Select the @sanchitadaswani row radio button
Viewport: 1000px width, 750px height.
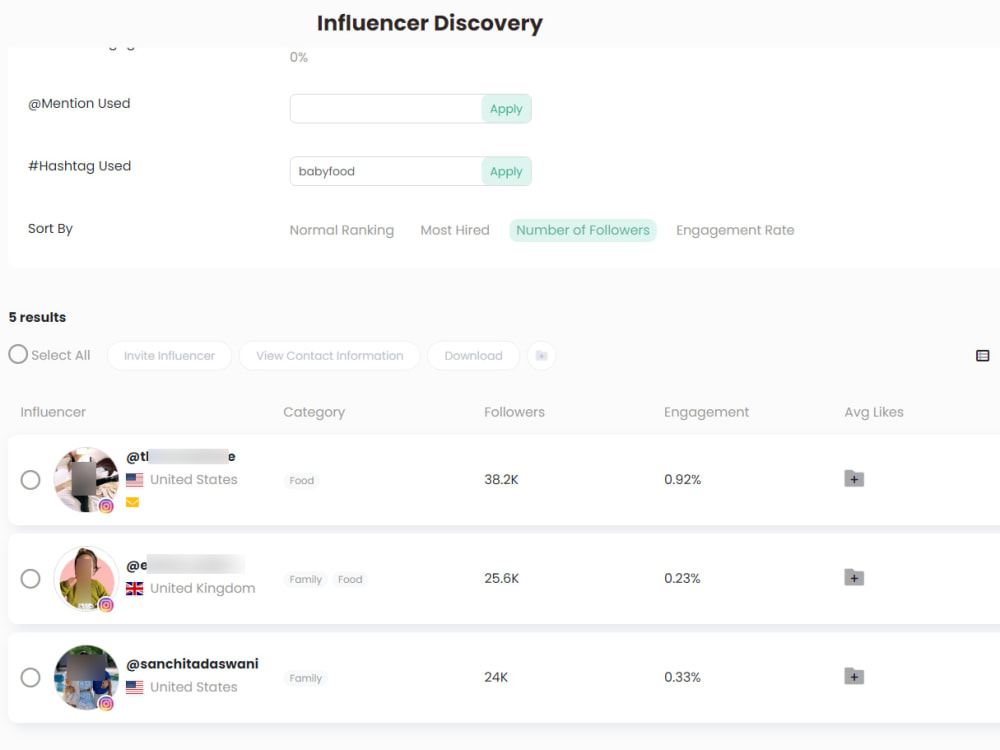click(30, 677)
